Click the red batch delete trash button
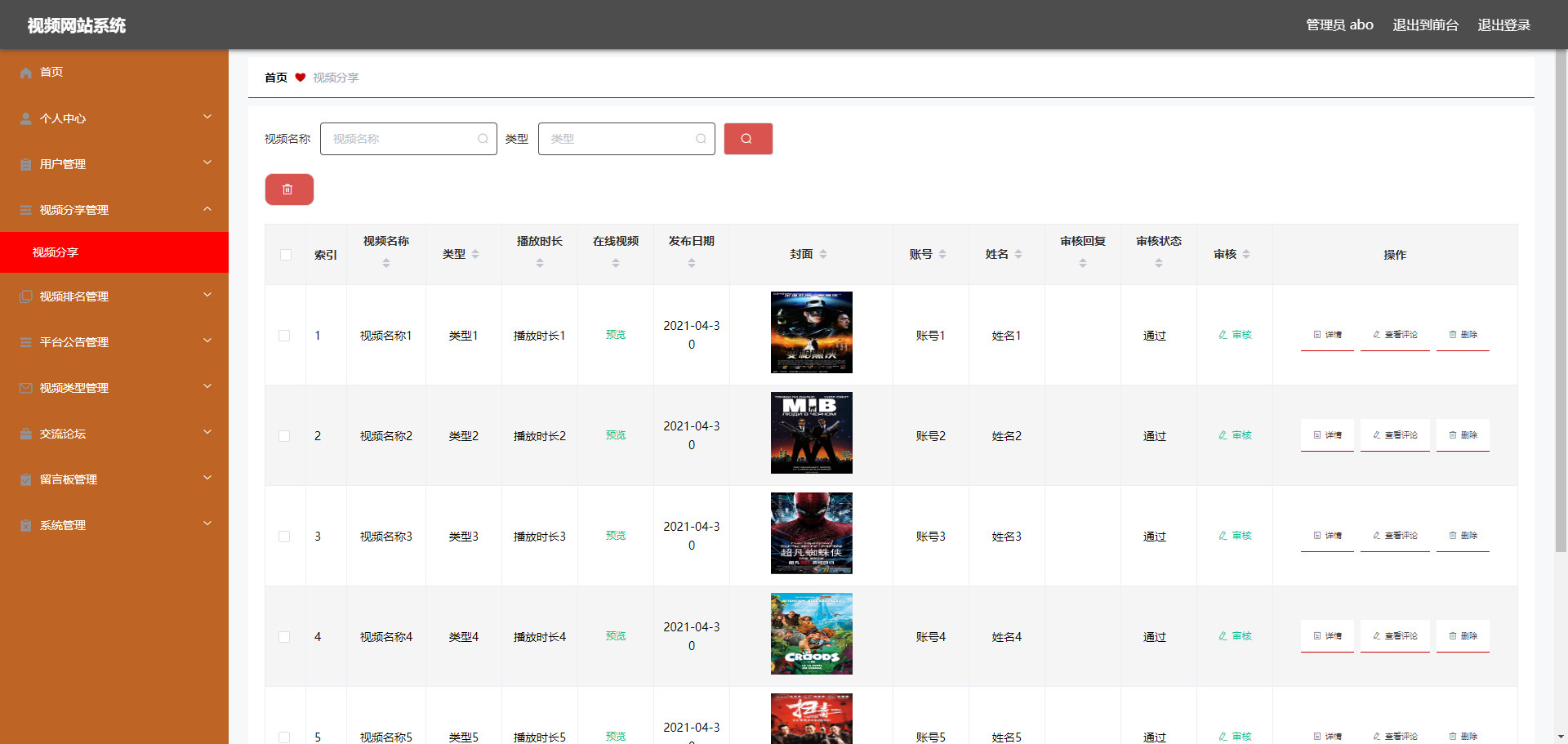Image resolution: width=1568 pixels, height=744 pixels. coord(289,189)
